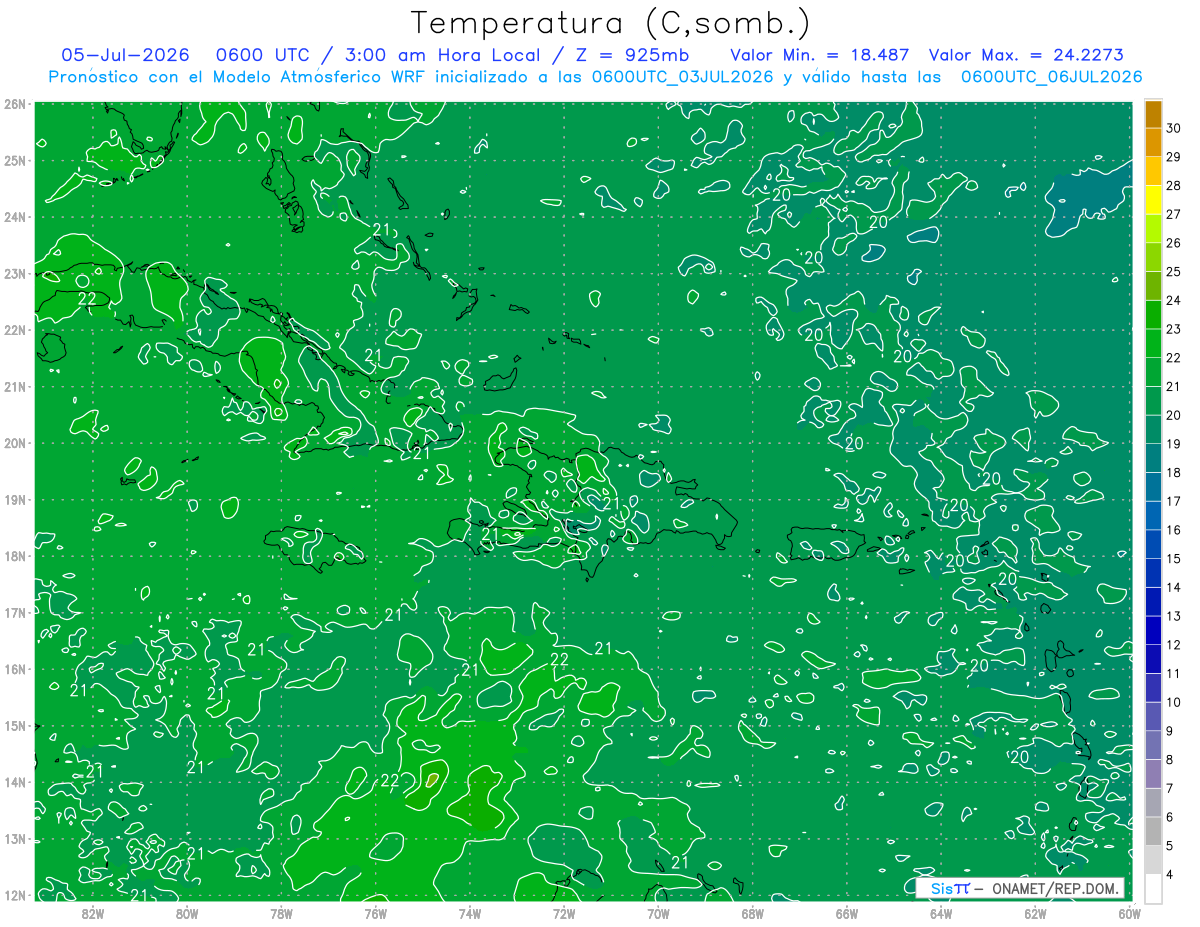The width and height of the screenshot is (1200, 927).
Task: Click the SisTT ONAMET/REP.DOM. logo box
Action: (x=1019, y=888)
